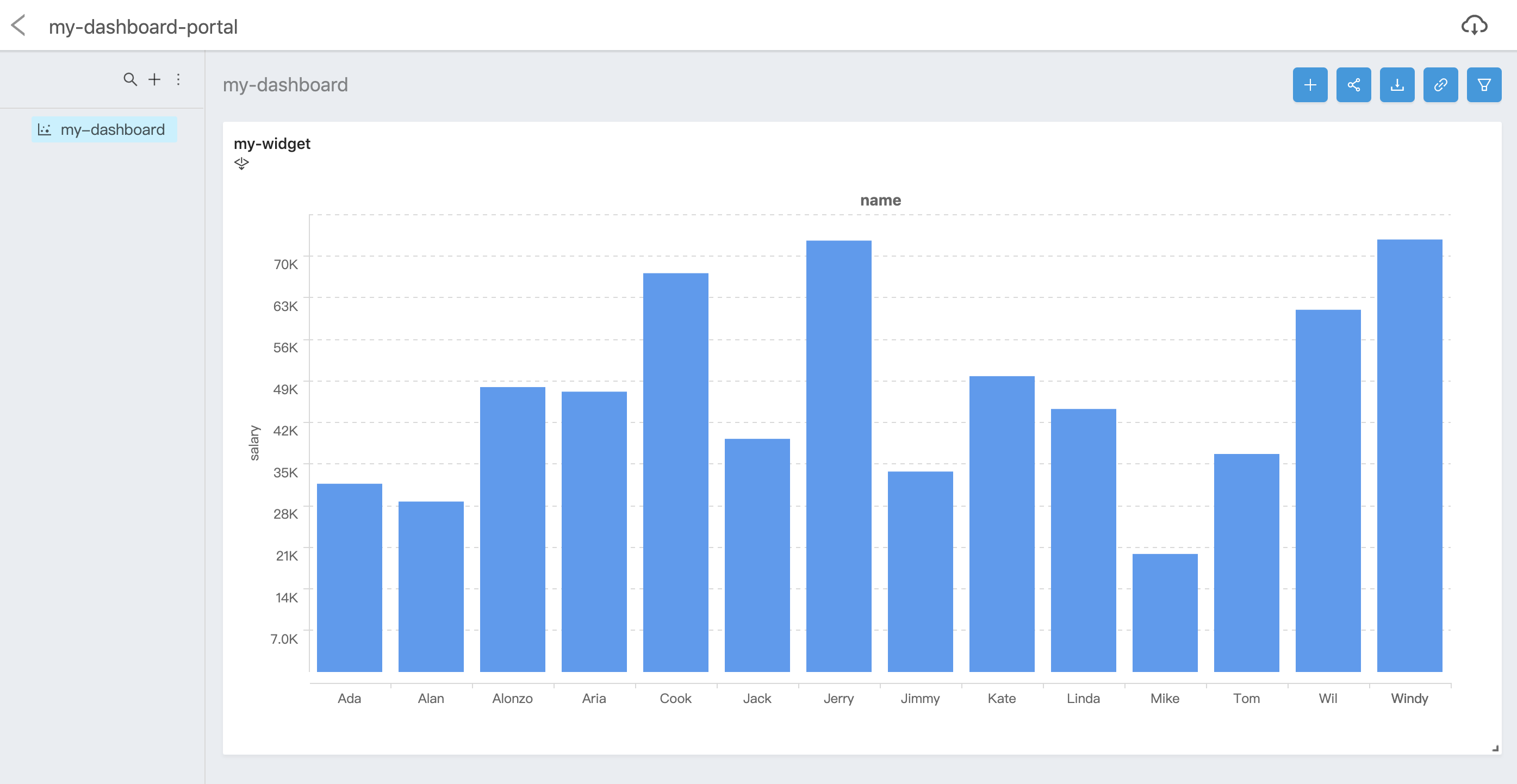Viewport: 1517px width, 784px height.
Task: Open the sidebar three-dot menu
Action: coord(178,79)
